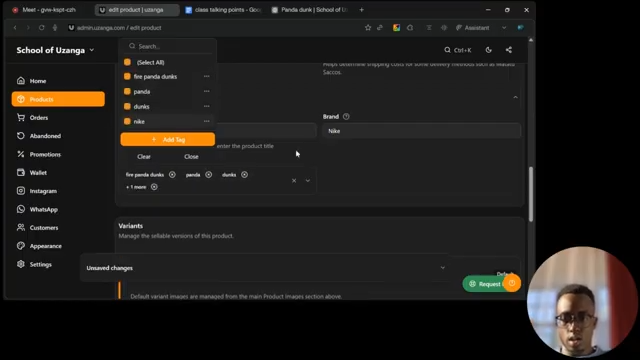Reload the page
The width and height of the screenshot is (640, 360).
click(42, 28)
